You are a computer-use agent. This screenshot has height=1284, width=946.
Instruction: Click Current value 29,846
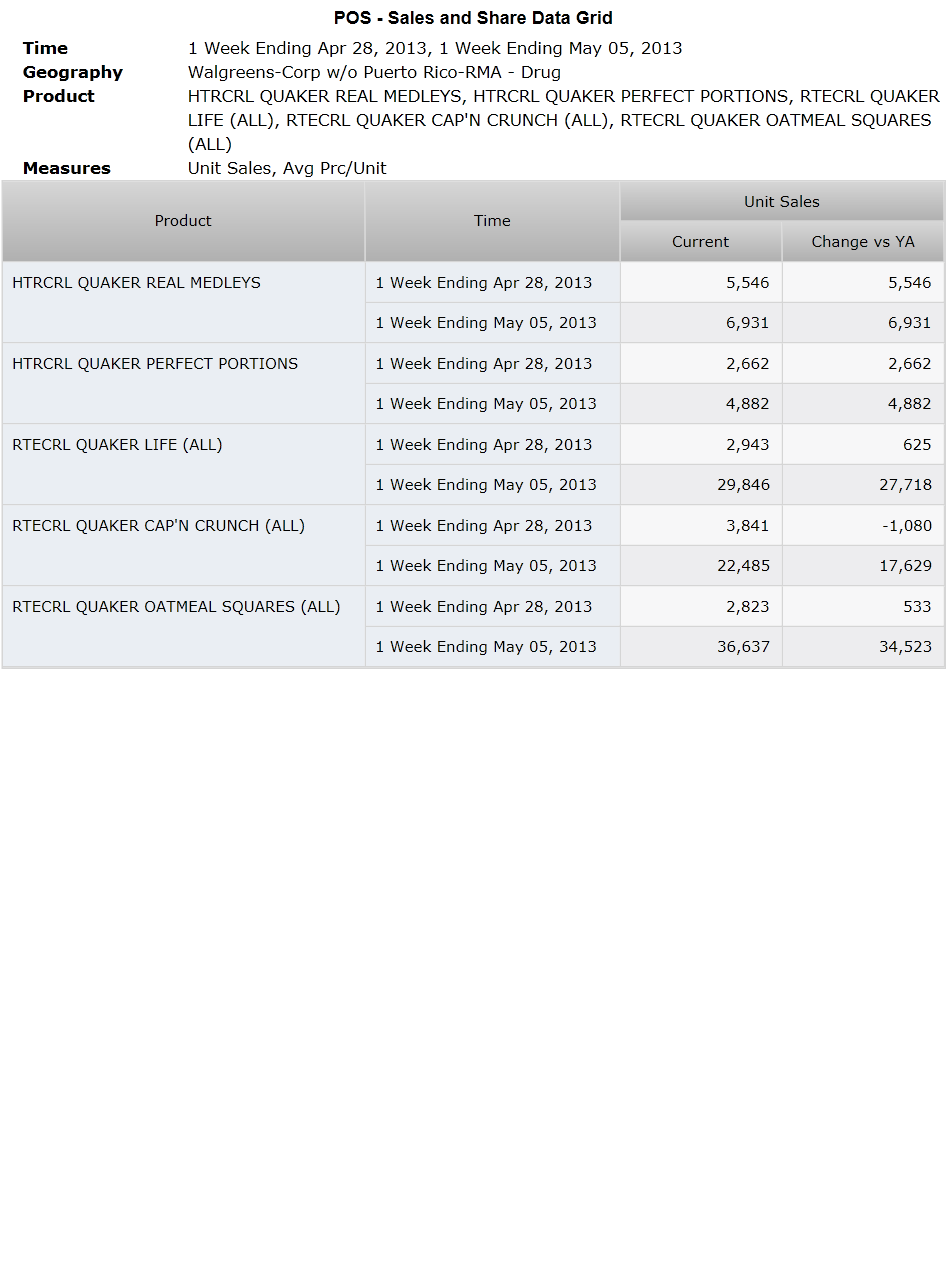pos(701,485)
